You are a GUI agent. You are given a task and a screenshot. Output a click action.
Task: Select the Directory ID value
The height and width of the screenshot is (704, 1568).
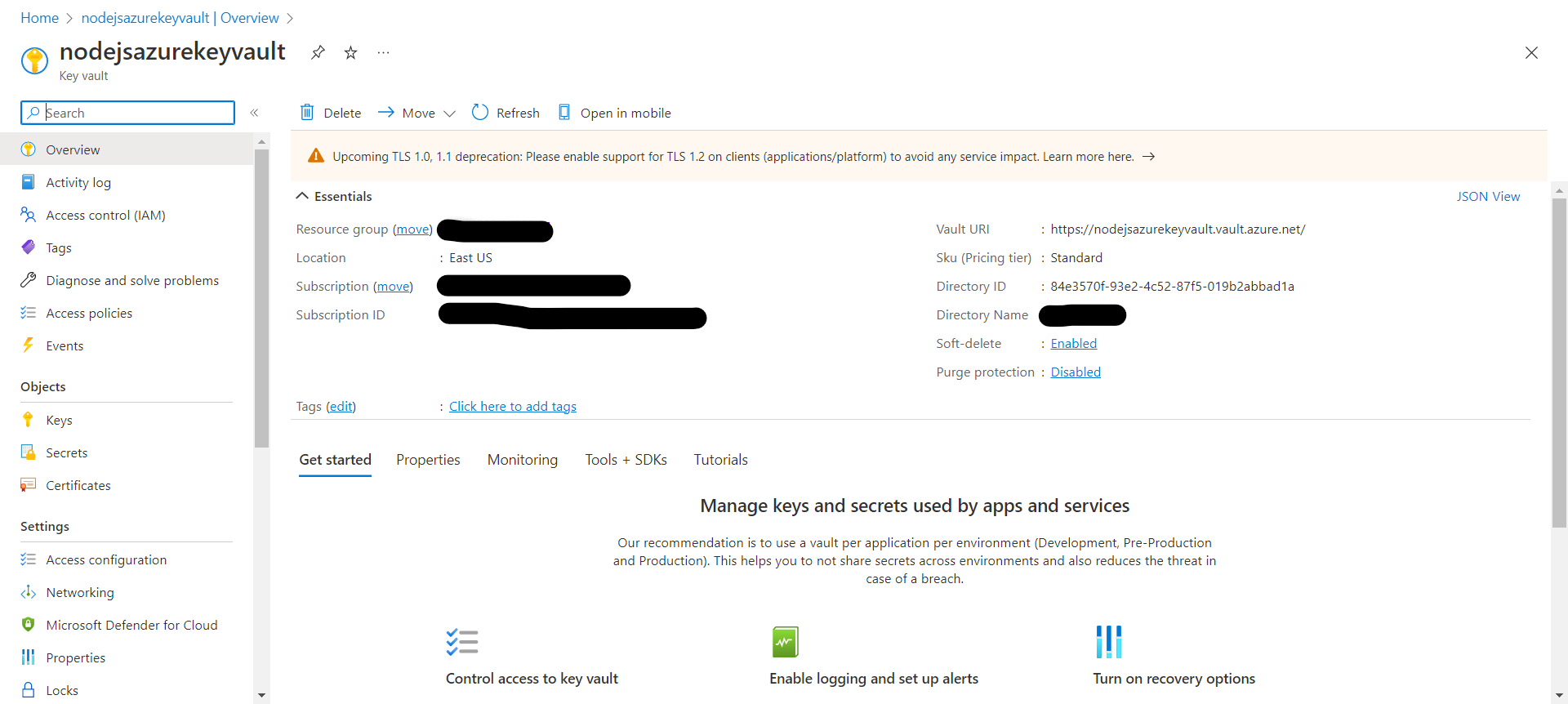tap(1172, 286)
